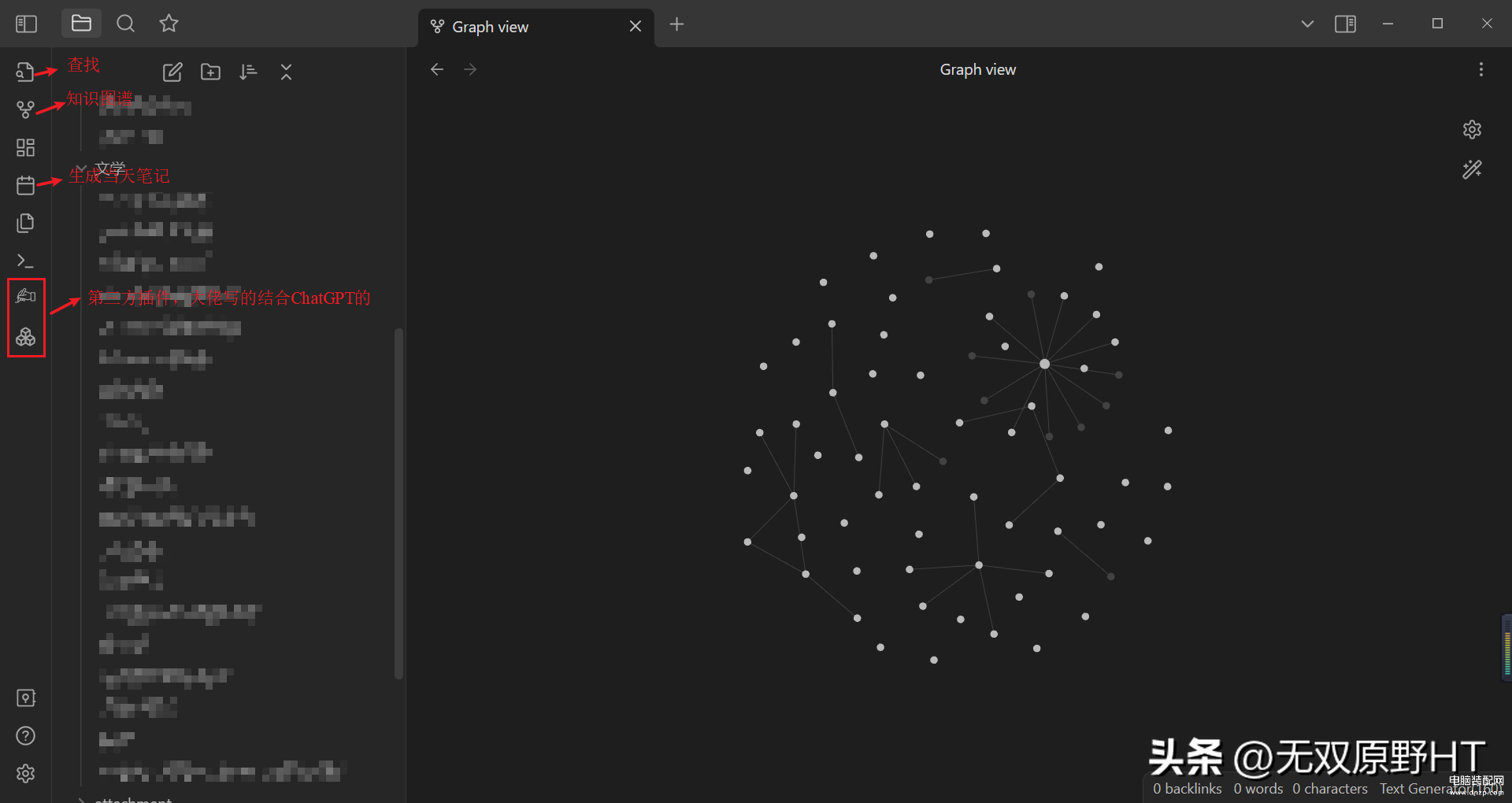The image size is (1512, 803).
Task: Click the 0 characters status item
Action: [x=1330, y=788]
